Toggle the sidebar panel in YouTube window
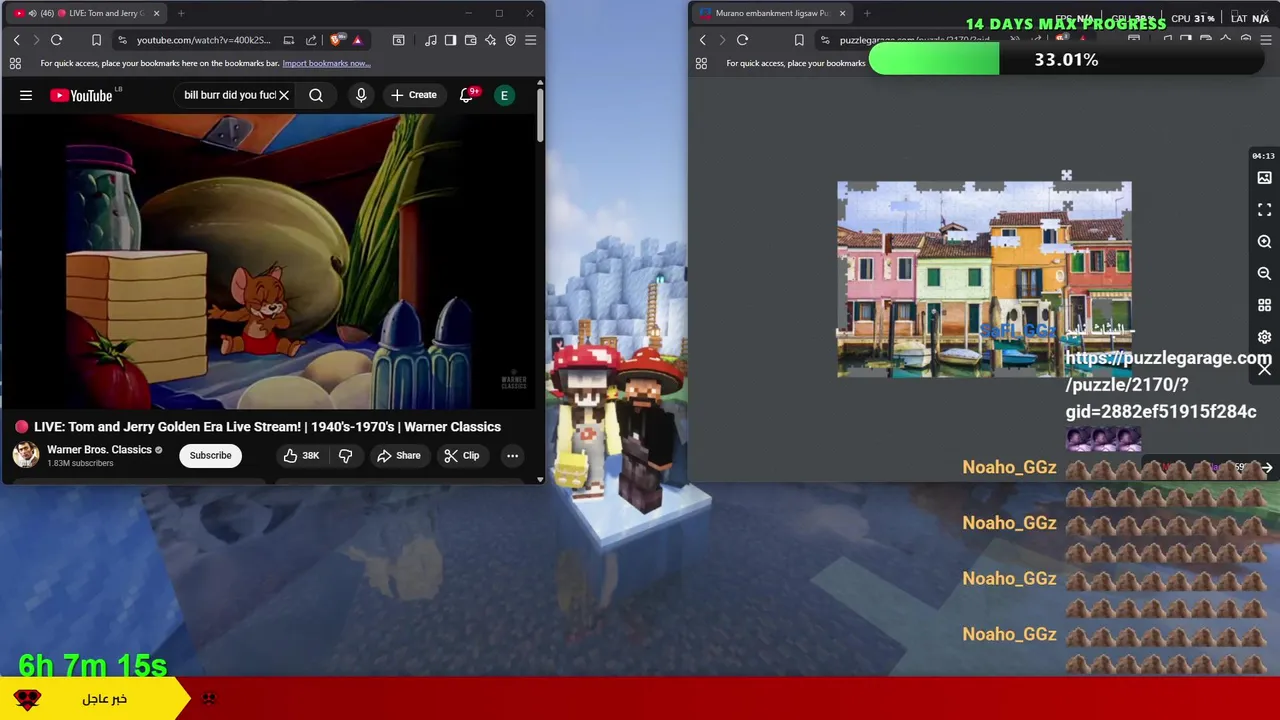 tap(450, 40)
